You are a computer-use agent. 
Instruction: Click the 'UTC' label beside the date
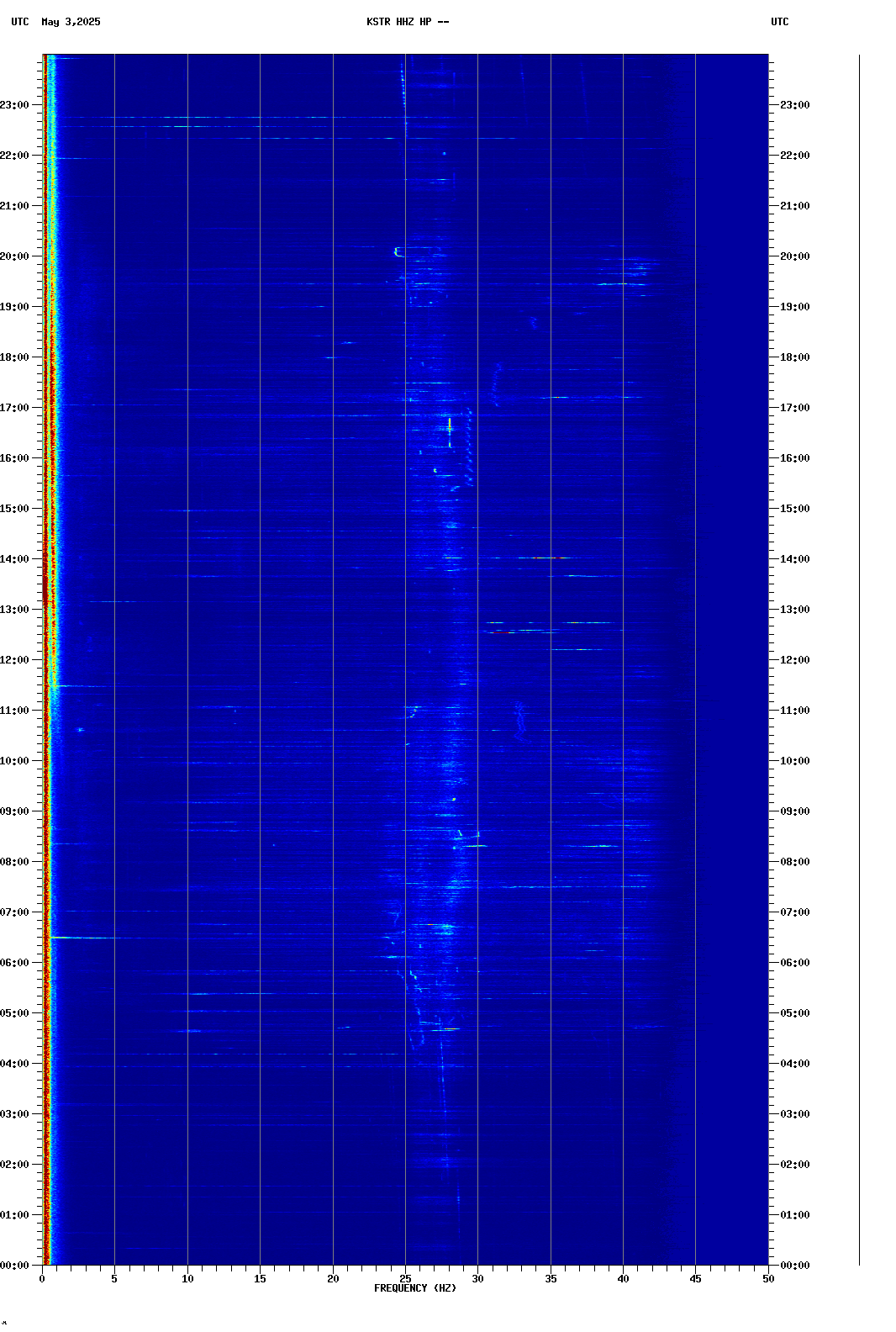point(20,22)
